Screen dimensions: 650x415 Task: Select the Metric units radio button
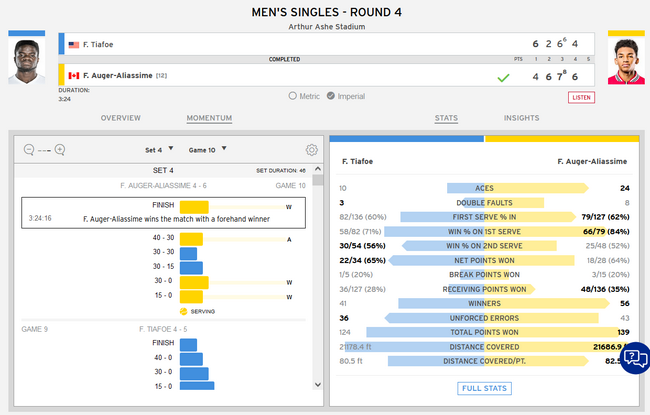point(293,96)
